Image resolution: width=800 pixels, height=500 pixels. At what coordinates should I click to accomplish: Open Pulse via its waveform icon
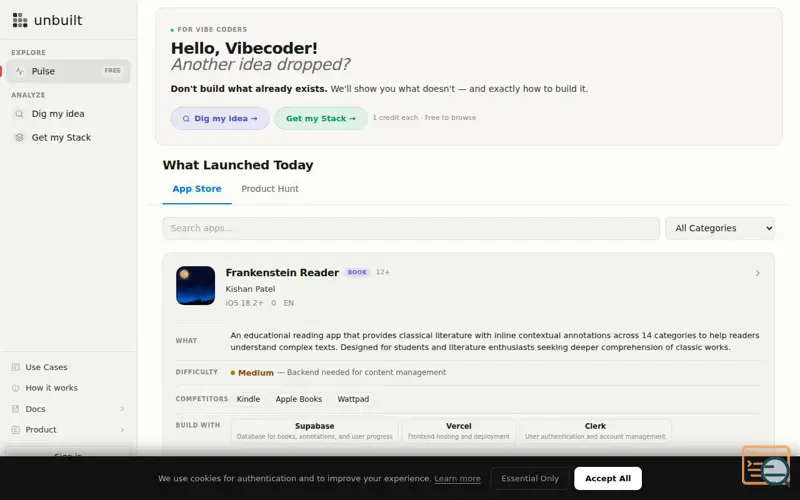(19, 71)
